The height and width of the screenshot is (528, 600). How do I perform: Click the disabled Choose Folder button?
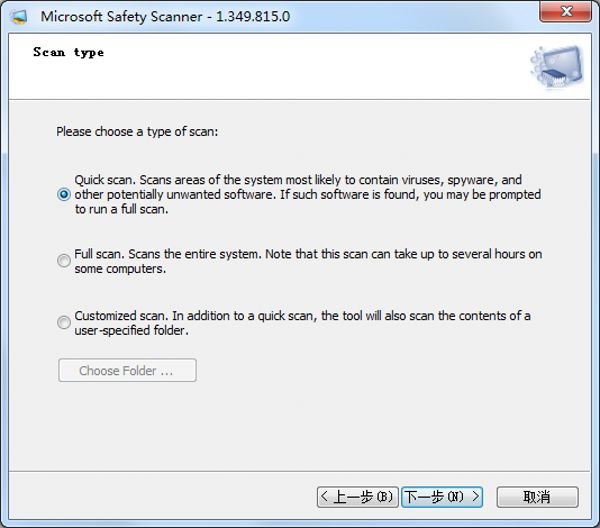click(x=127, y=370)
